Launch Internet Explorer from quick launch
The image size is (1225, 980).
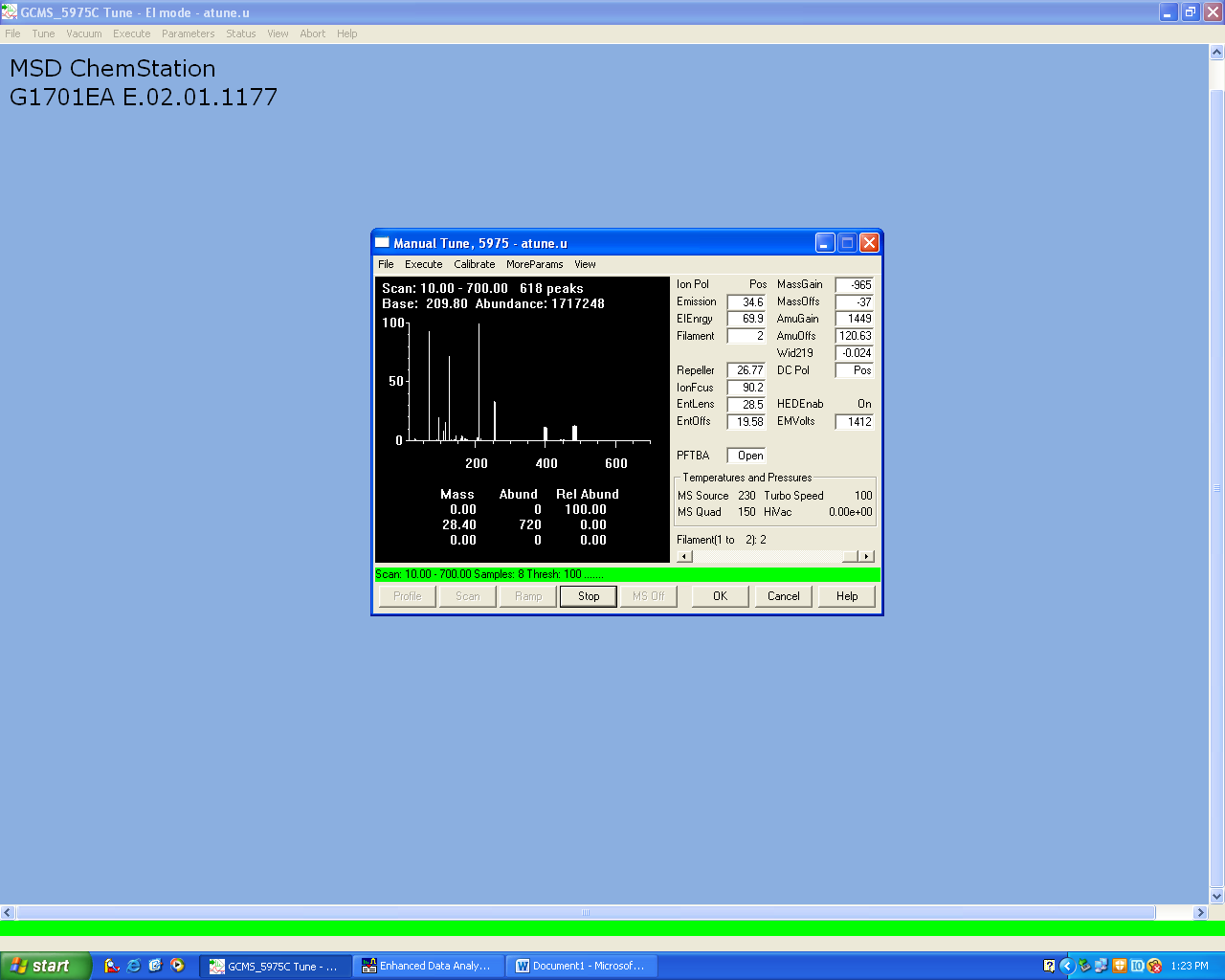pyautogui.click(x=134, y=966)
